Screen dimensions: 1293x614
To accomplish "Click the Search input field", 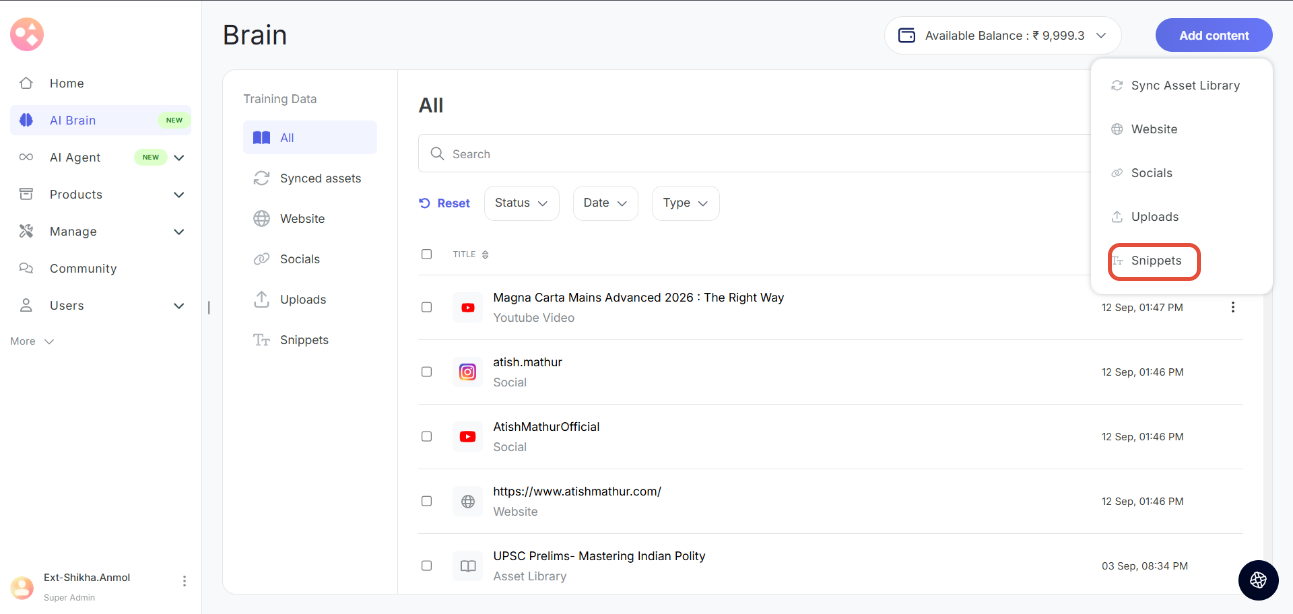I will [x=750, y=154].
